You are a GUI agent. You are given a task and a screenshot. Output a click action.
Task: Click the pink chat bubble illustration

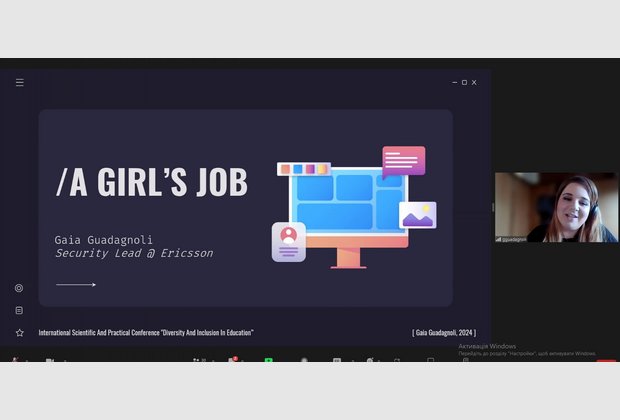pos(403,161)
